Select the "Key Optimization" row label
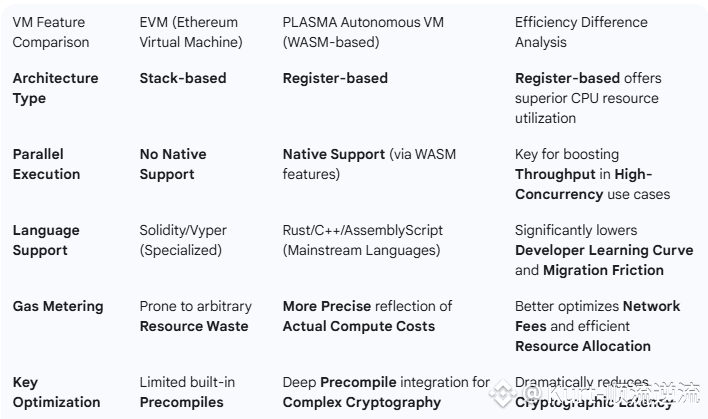Viewport: 708px width, 419px height. click(x=56, y=392)
